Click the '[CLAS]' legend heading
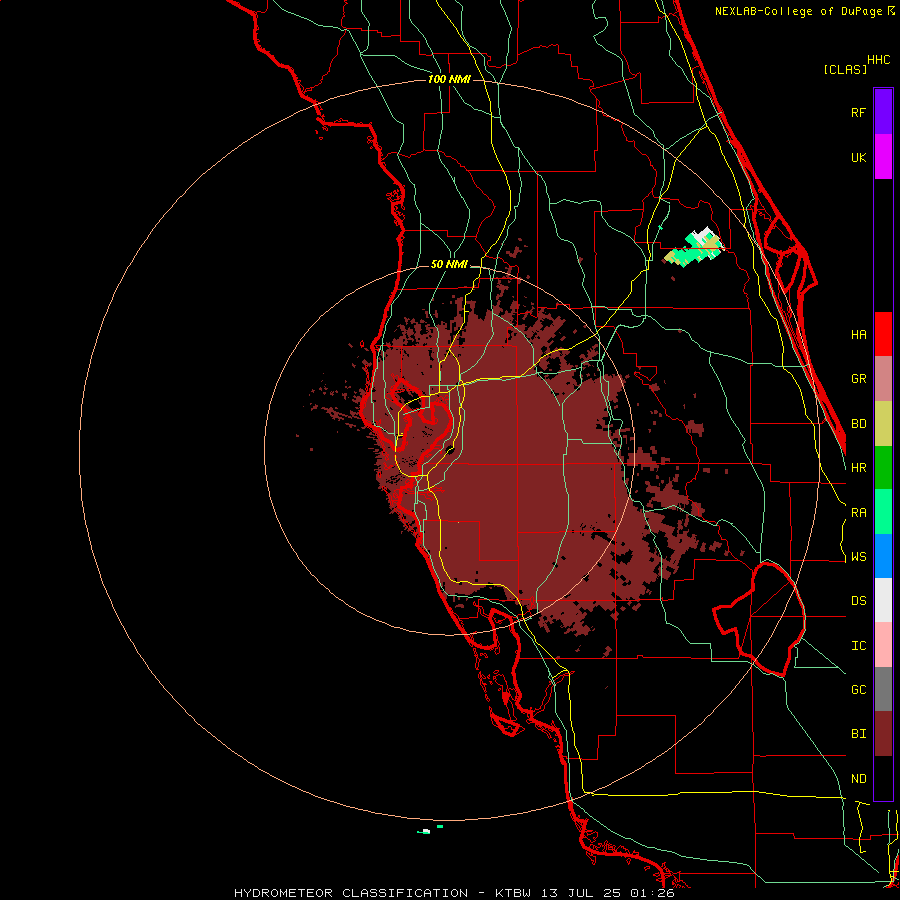Screen dimensions: 900x900 pyautogui.click(x=845, y=69)
